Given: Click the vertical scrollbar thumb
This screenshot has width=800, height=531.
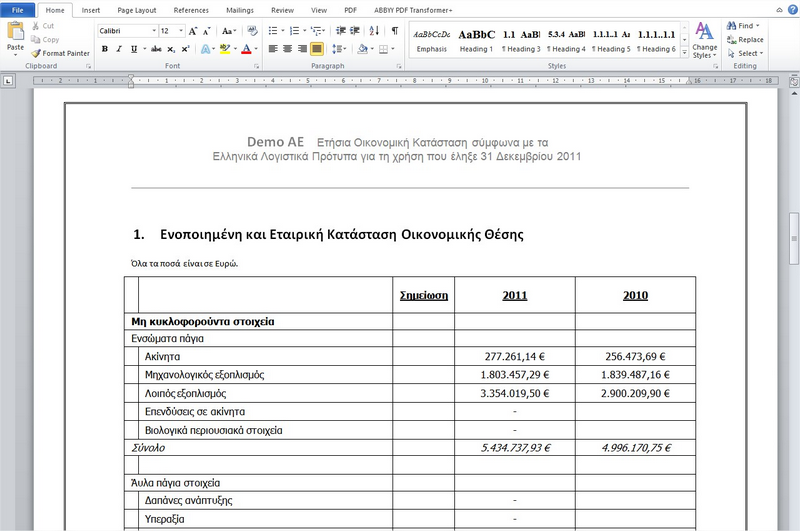Looking at the screenshot, I should click(794, 239).
